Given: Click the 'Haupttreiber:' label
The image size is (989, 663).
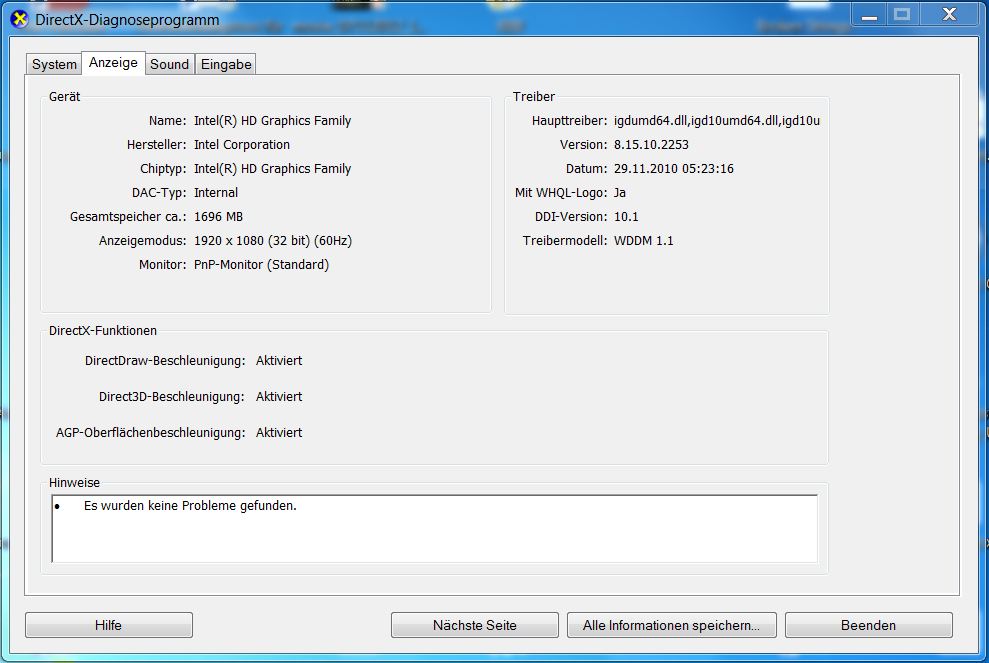Looking at the screenshot, I should 569,120.
